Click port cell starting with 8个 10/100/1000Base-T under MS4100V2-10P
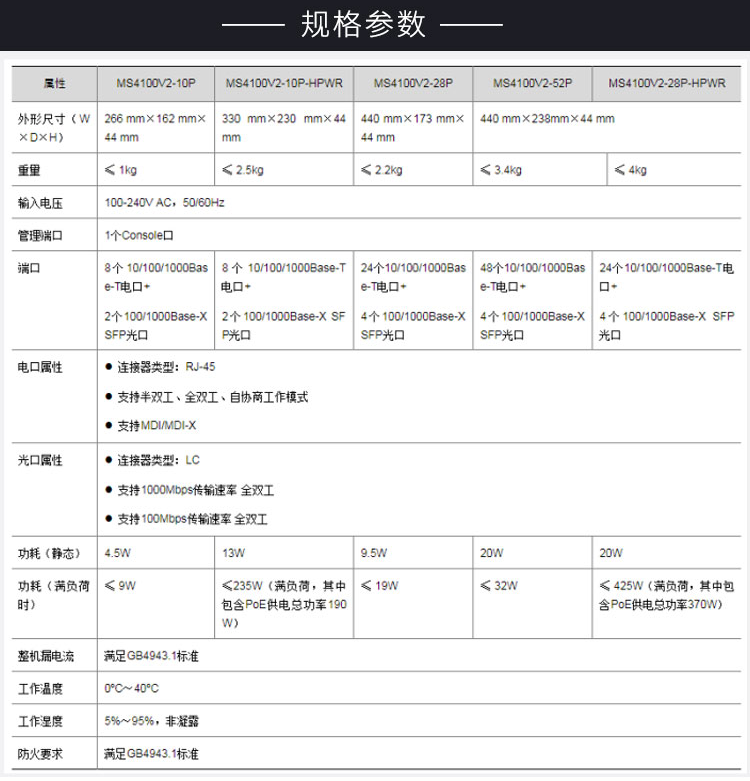The width and height of the screenshot is (750, 781). [x=156, y=277]
